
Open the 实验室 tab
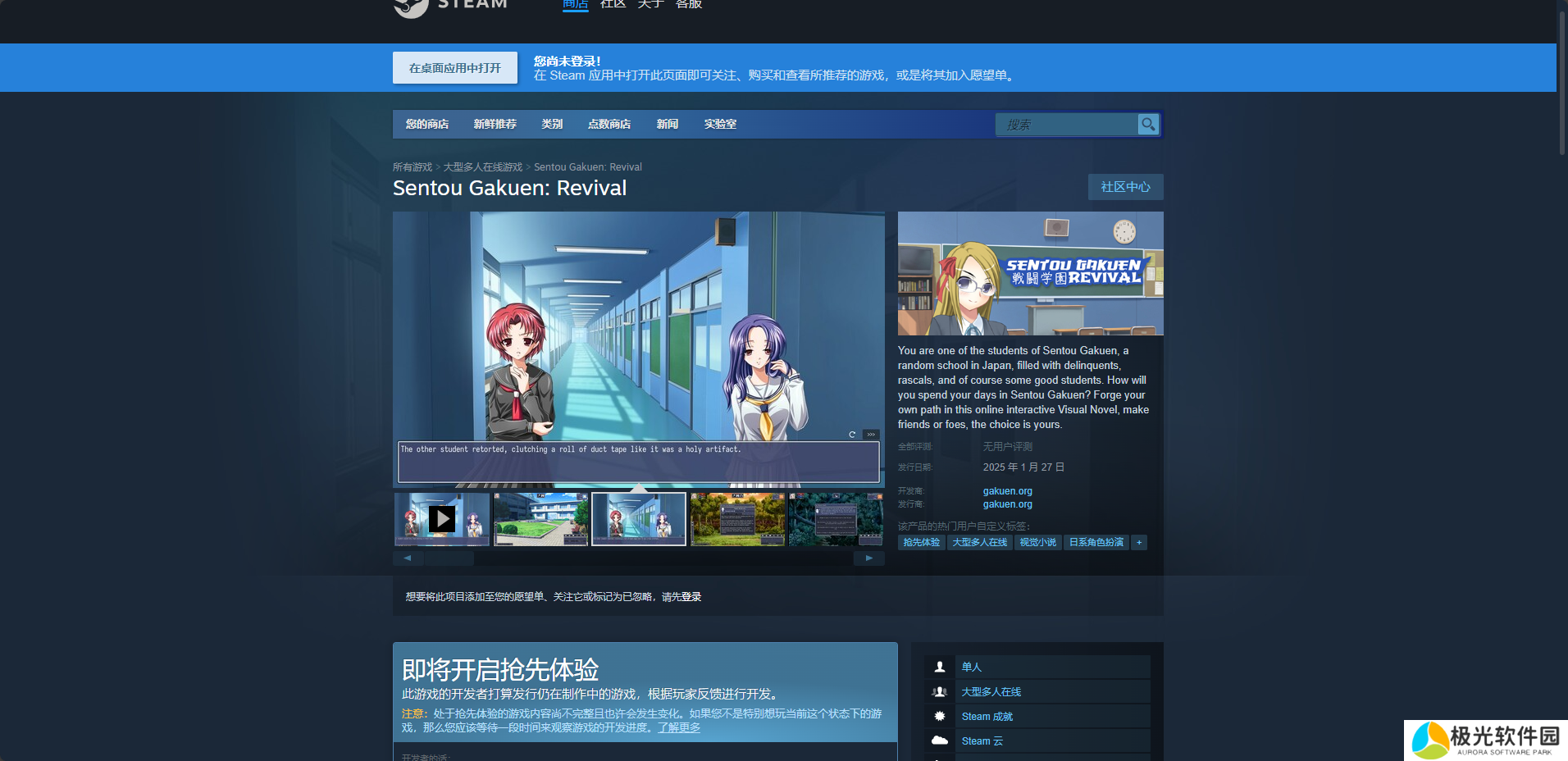[x=720, y=125]
